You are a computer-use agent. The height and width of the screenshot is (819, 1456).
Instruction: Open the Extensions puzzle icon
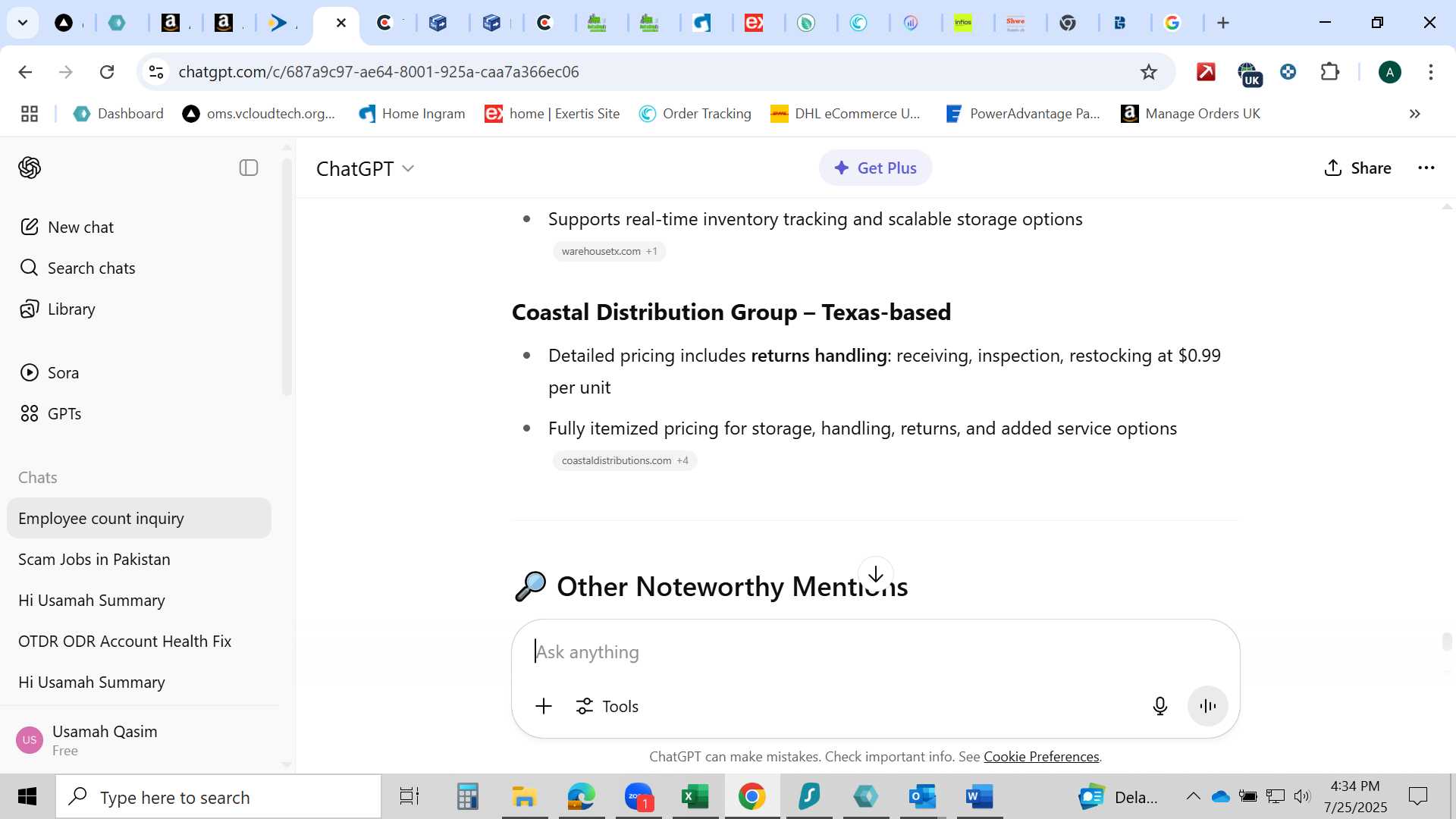tap(1329, 72)
